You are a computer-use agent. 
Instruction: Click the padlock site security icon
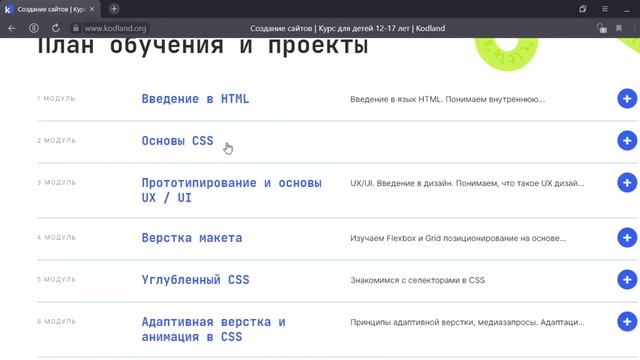tap(76, 28)
